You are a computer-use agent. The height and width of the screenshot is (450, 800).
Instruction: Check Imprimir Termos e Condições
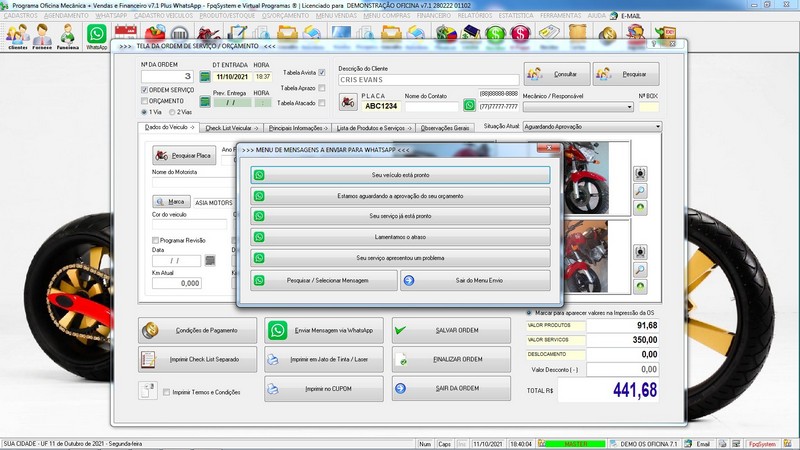[167, 392]
